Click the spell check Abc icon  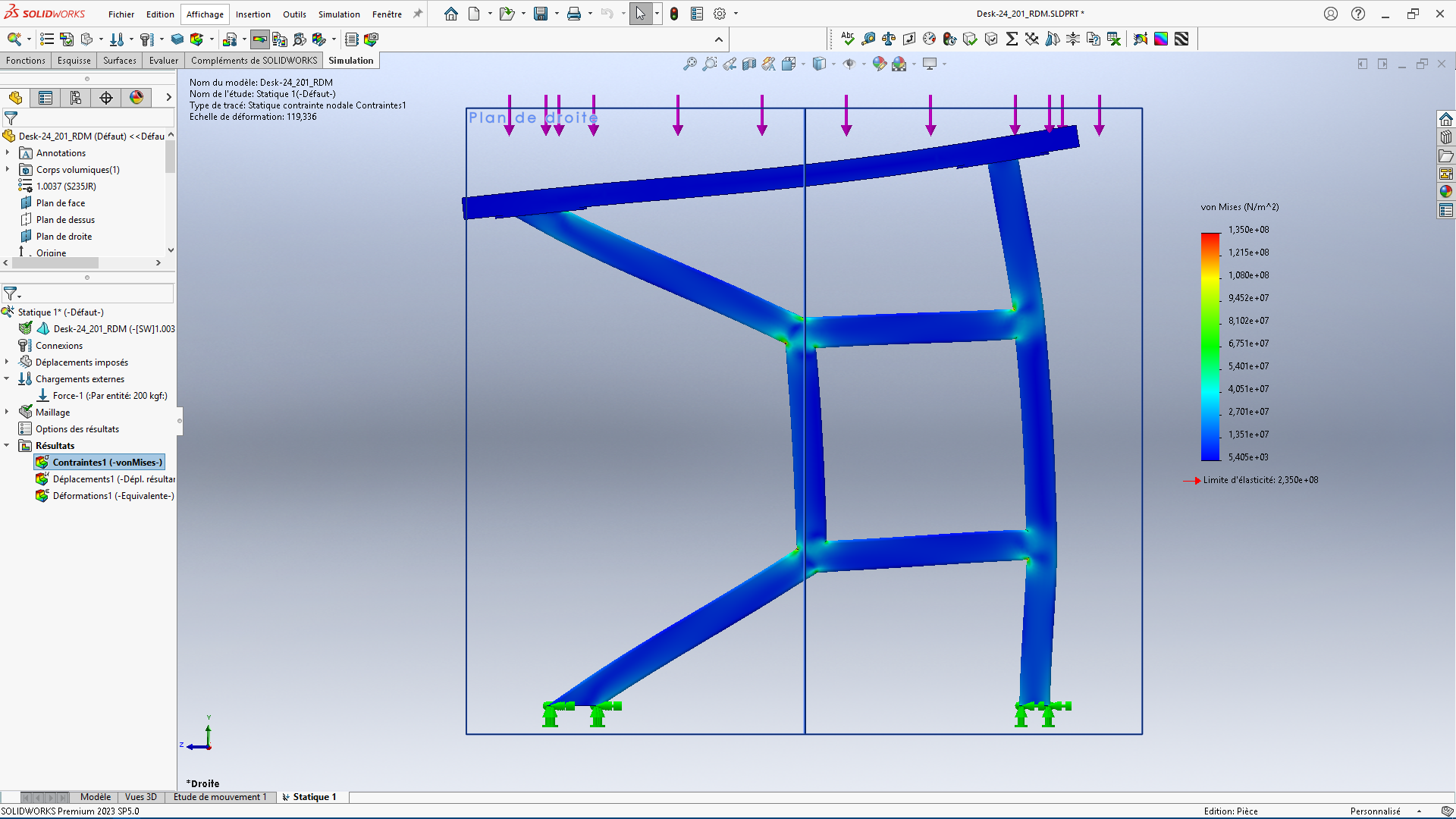point(848,39)
